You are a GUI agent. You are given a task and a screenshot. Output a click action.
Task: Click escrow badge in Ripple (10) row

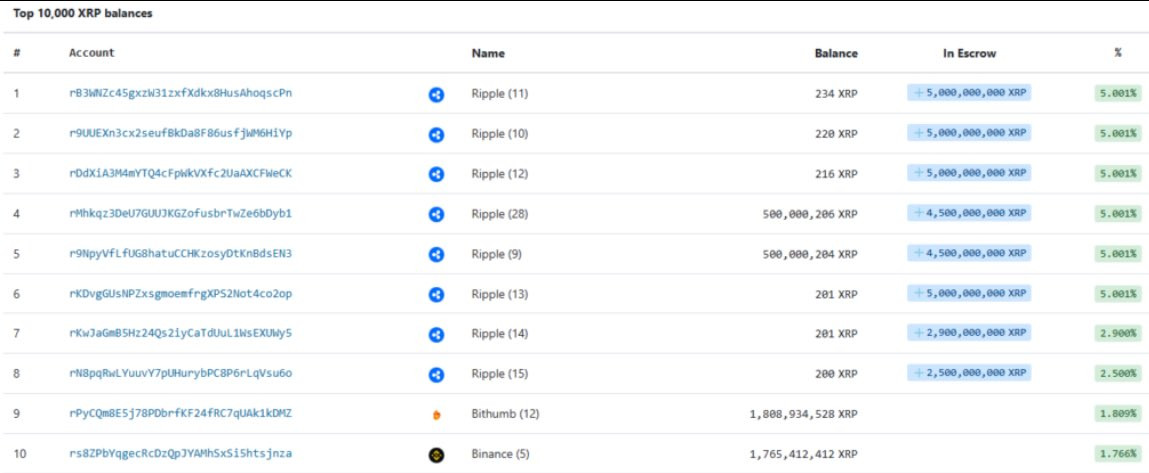pos(969,133)
